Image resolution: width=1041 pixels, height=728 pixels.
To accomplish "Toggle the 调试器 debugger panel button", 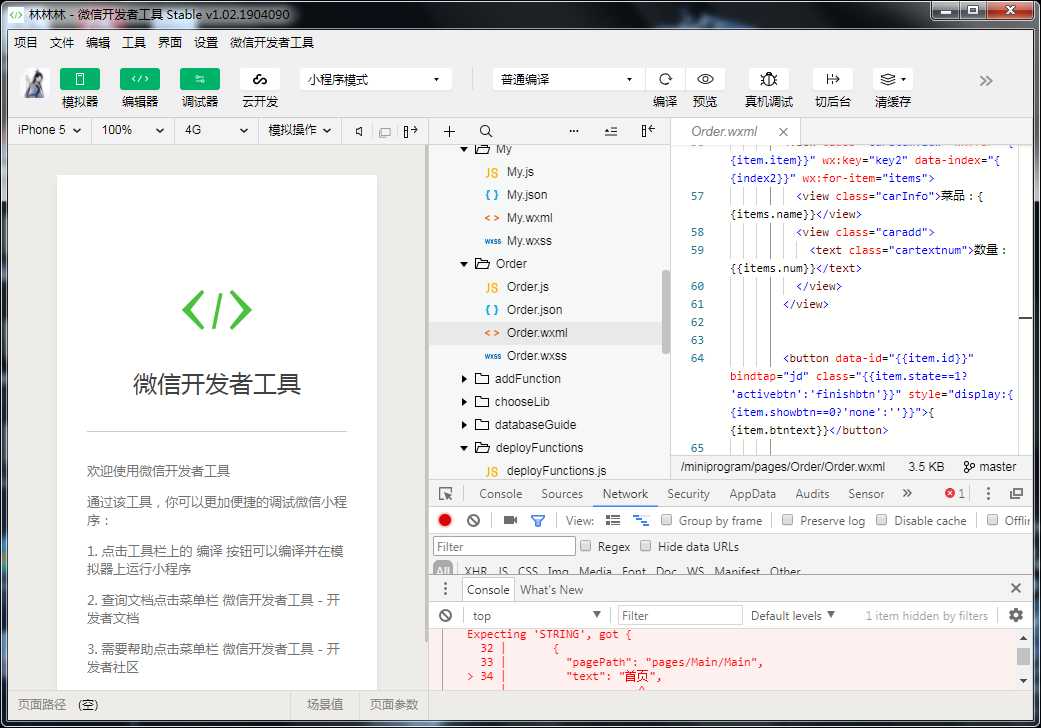I will (x=200, y=79).
